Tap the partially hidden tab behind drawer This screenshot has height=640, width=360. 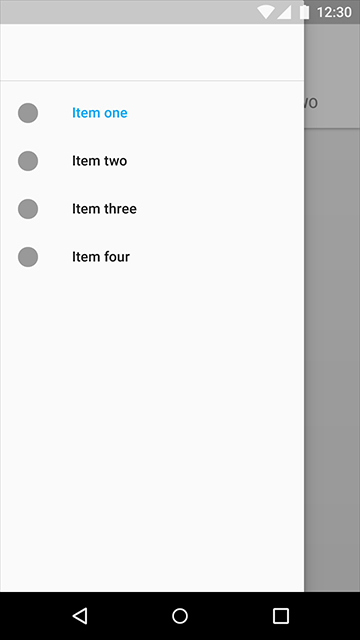(x=311, y=103)
